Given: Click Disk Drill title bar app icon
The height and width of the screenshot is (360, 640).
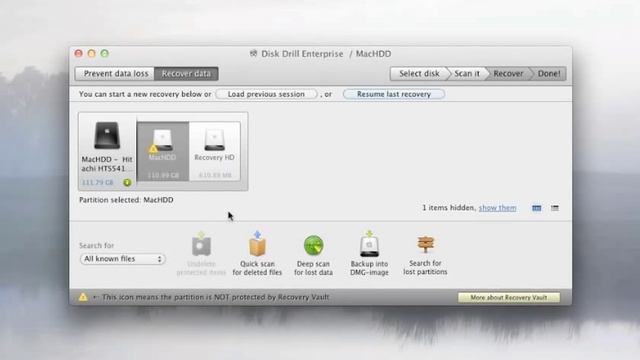Looking at the screenshot, I should (x=253, y=53).
